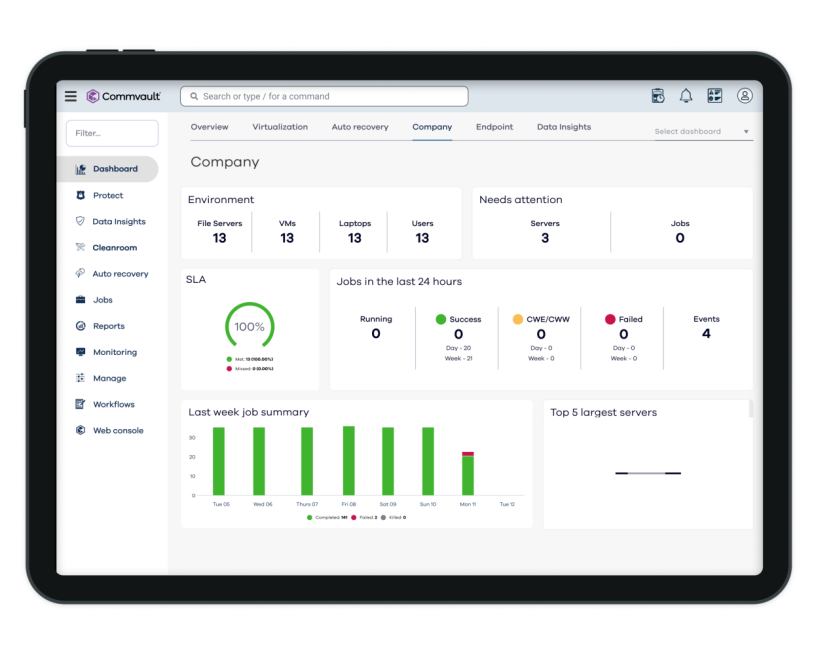Switch to the Virtualization tab

point(280,127)
